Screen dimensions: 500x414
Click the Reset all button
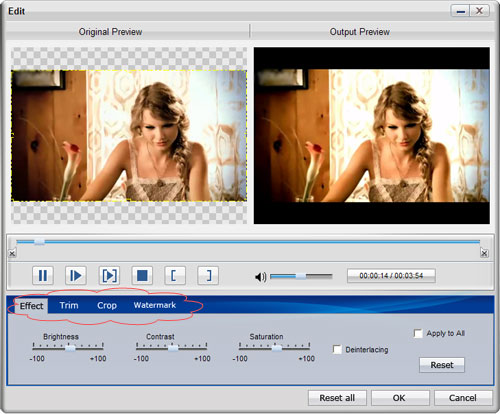[x=337, y=398]
